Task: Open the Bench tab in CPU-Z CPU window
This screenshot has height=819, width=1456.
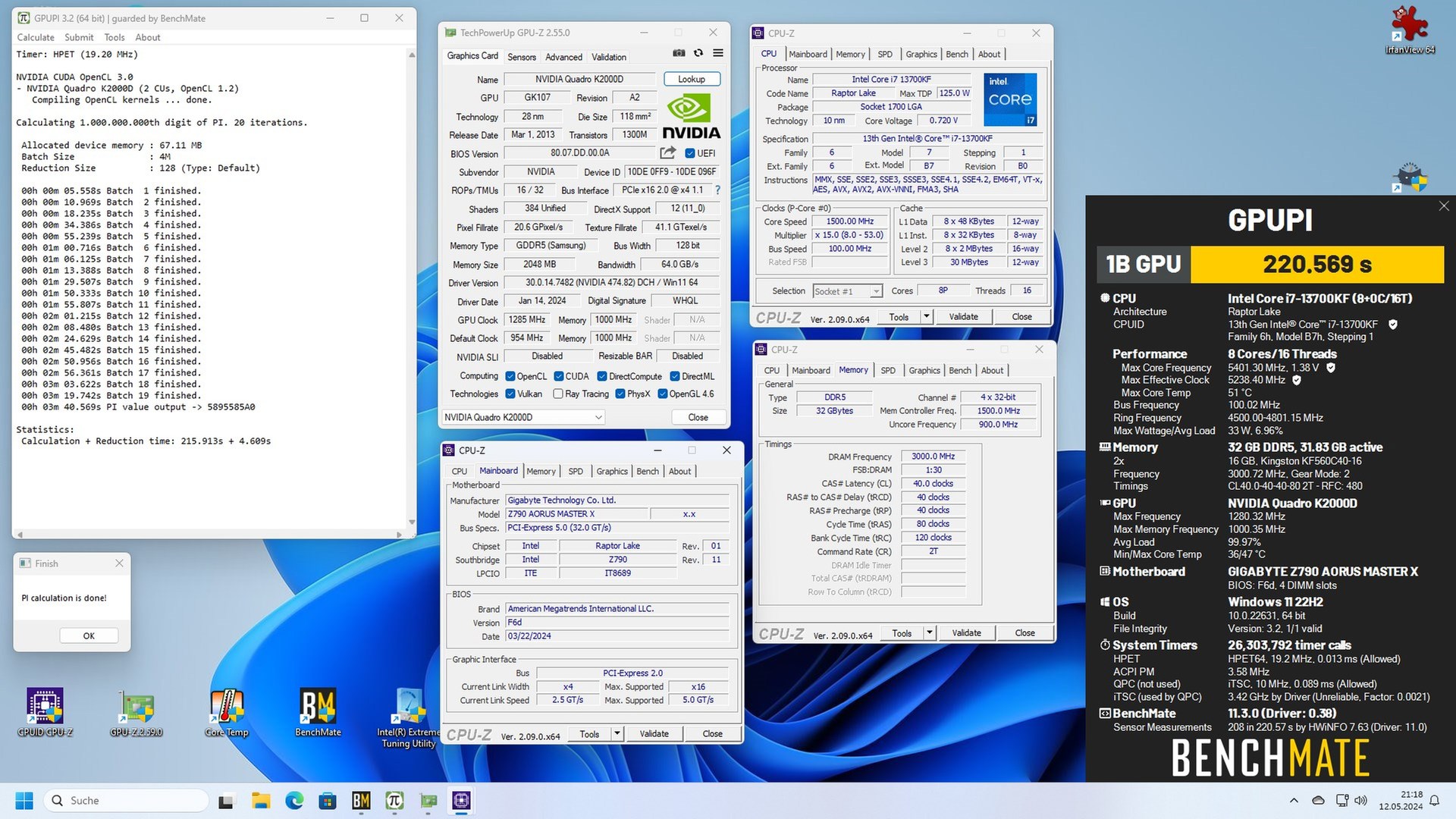Action: click(x=957, y=55)
